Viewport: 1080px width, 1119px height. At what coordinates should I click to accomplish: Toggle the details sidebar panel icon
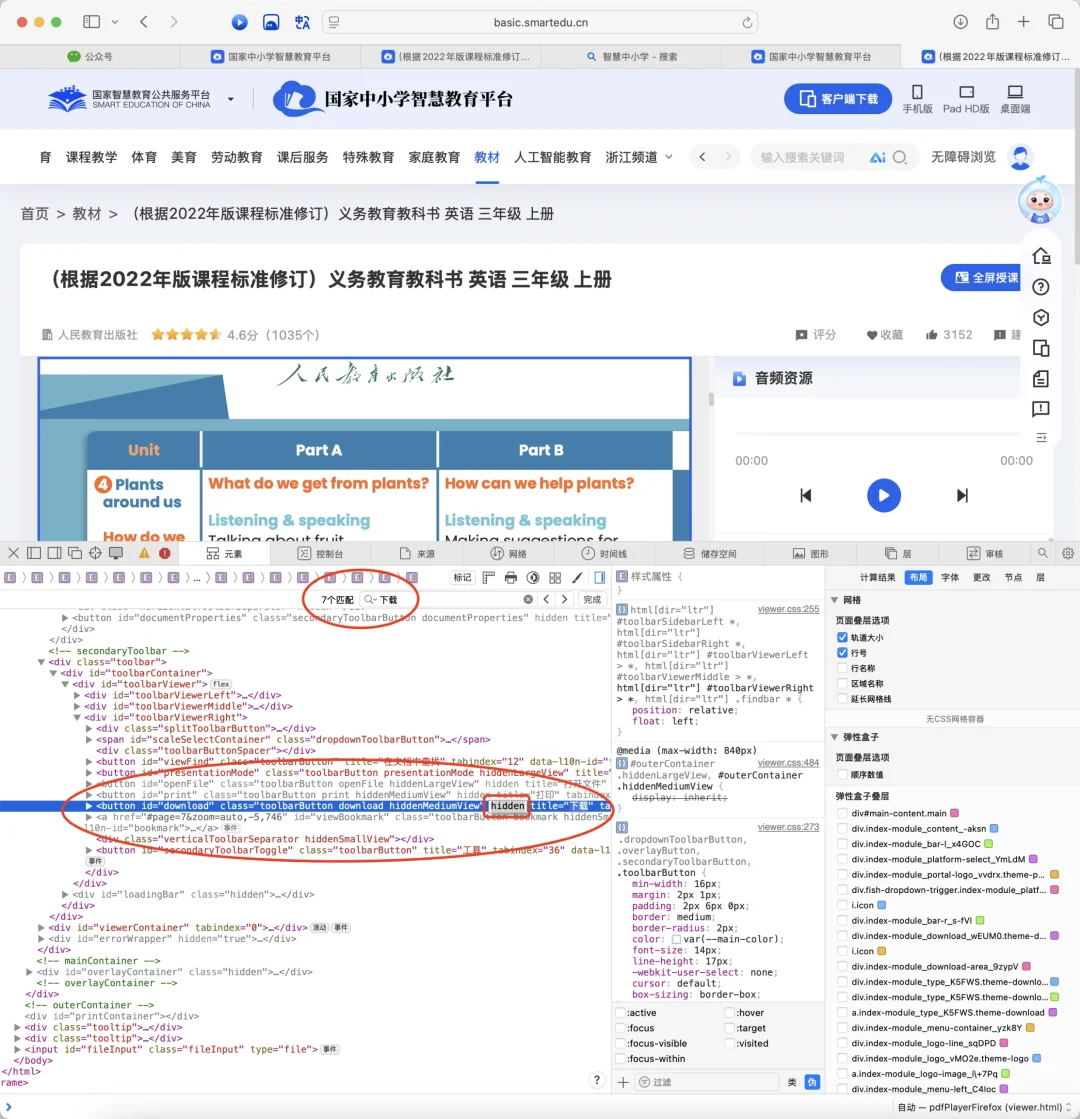[x=600, y=577]
